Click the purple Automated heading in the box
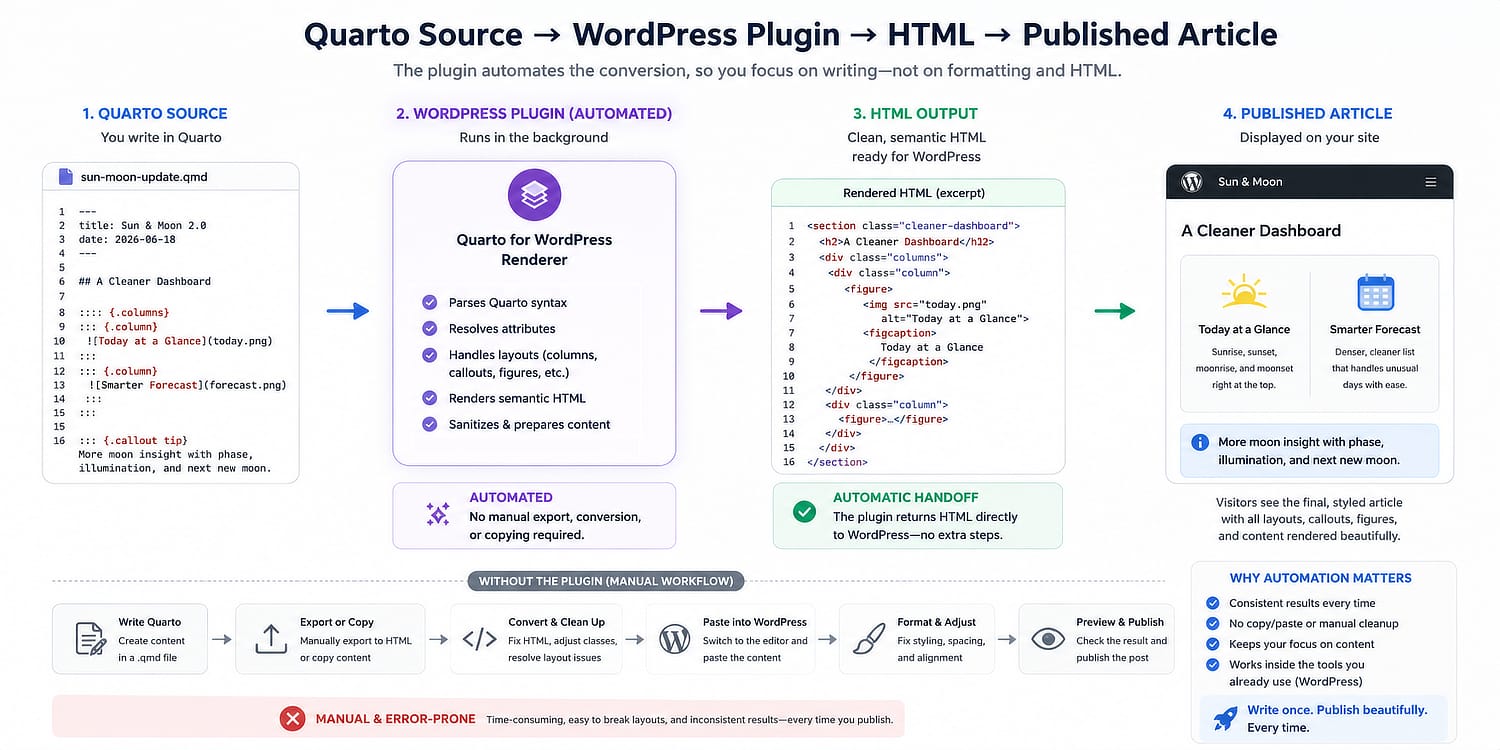Screen dimensions: 1500x750 (511, 497)
